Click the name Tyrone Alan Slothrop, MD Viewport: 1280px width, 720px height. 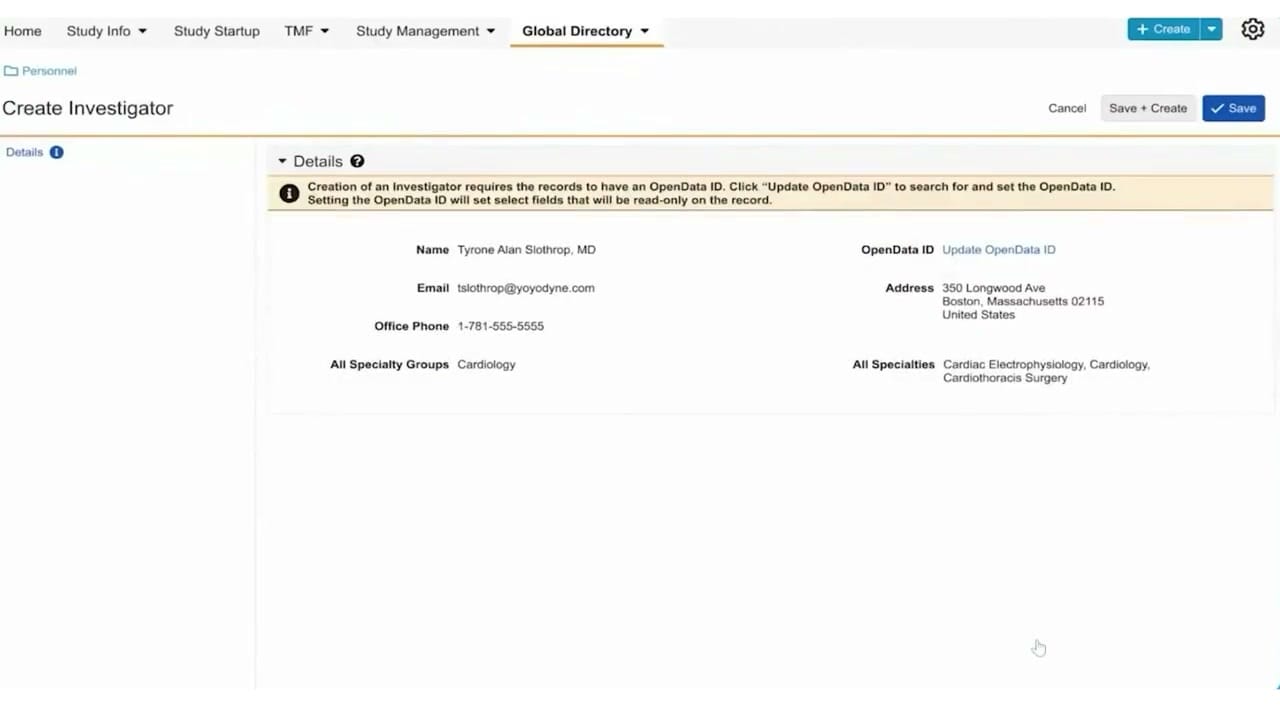(x=526, y=250)
